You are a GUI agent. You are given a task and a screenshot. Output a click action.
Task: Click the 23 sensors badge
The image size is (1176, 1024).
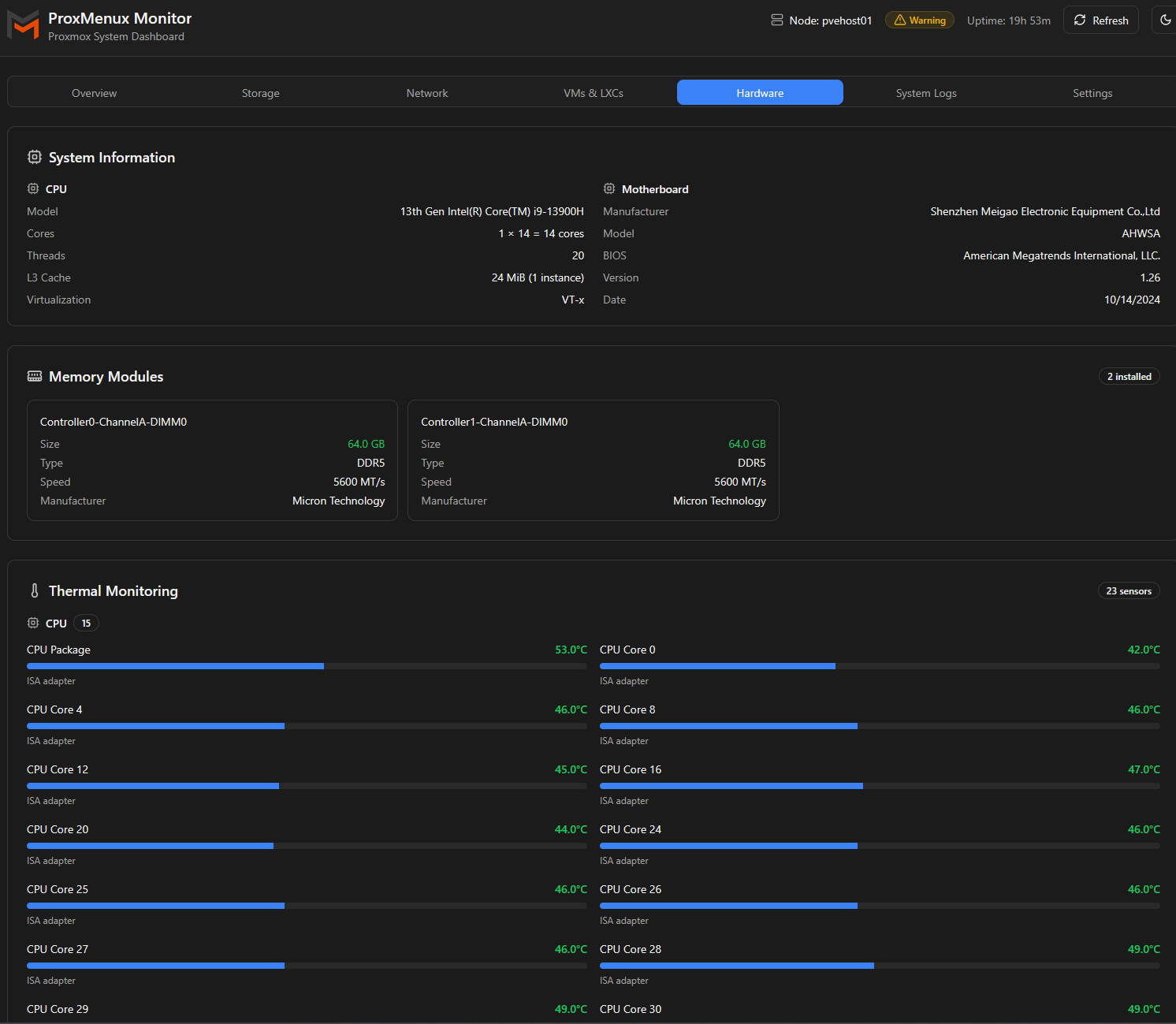[x=1128, y=591]
